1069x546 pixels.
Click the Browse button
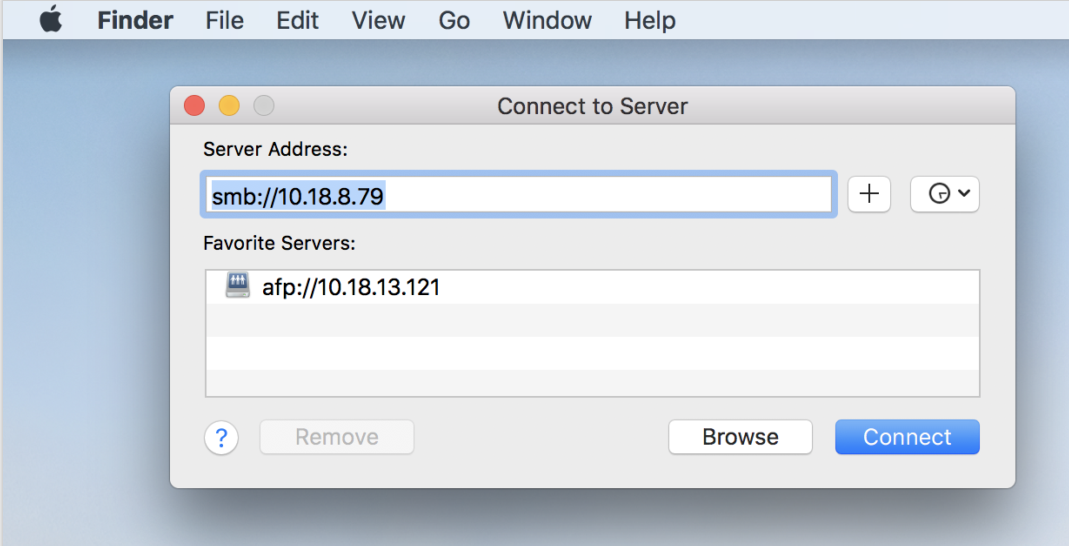740,437
